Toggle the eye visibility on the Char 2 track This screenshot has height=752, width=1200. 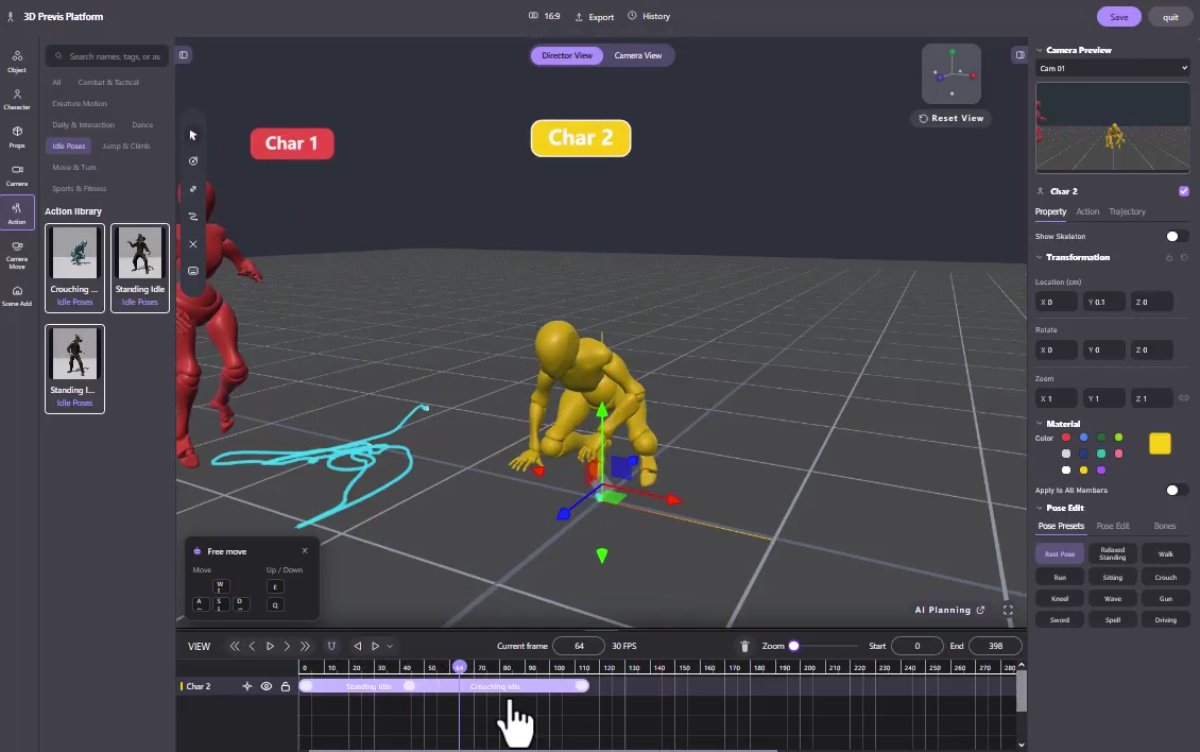click(x=266, y=686)
